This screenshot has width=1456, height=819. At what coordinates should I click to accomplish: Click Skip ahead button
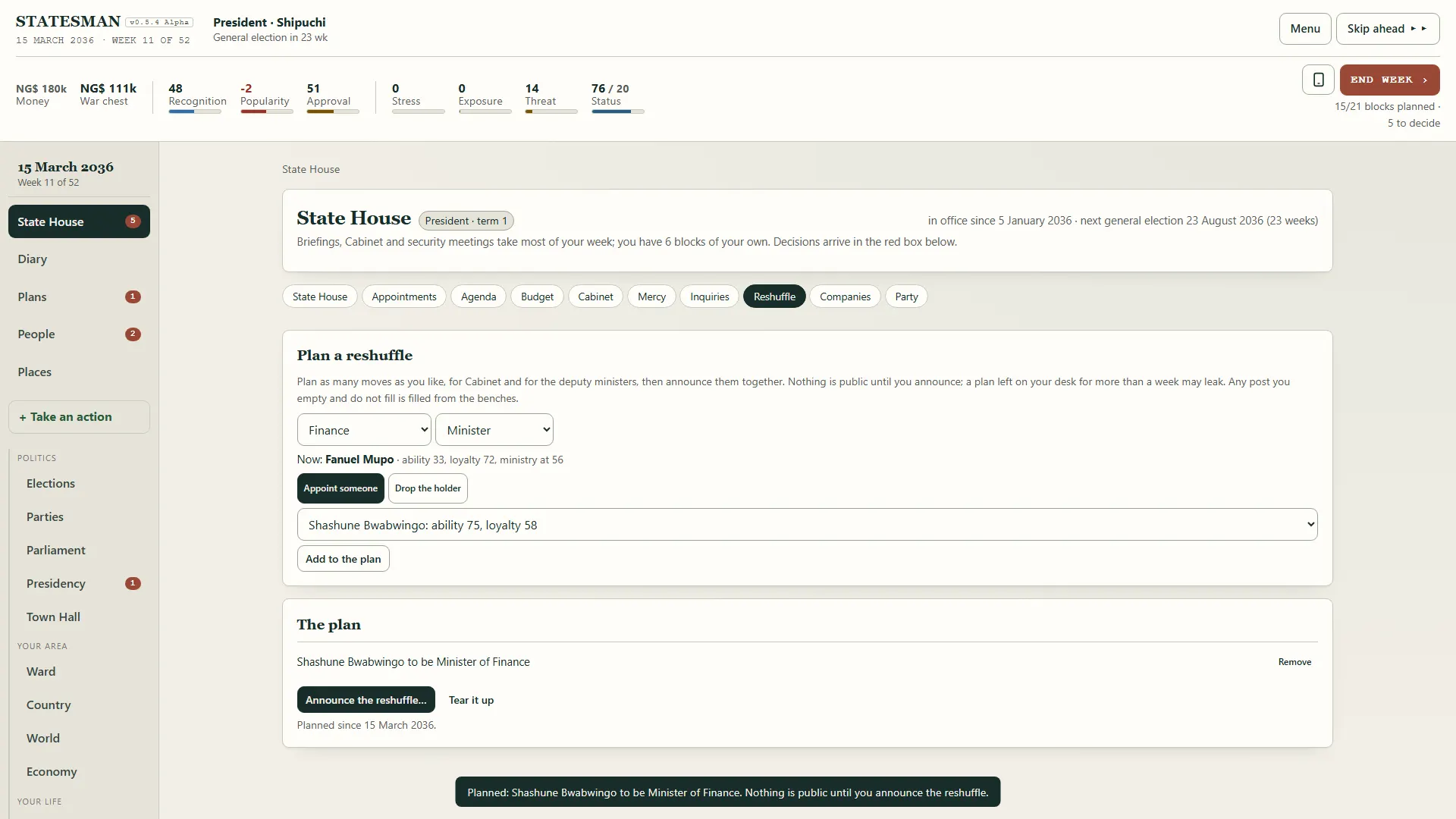click(x=1388, y=29)
